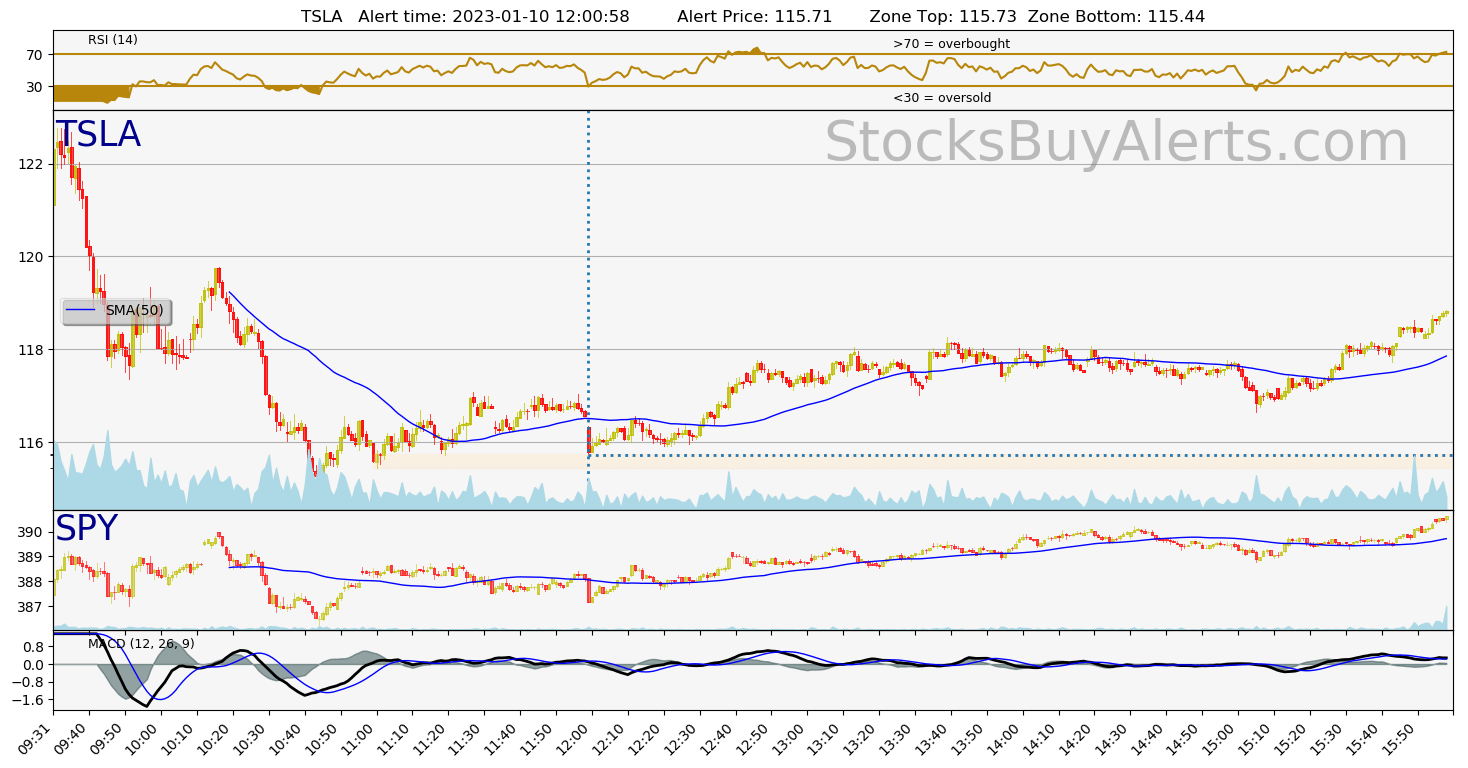Click the MACD axis value 0.8
The height and width of the screenshot is (768, 1468).
[33, 647]
